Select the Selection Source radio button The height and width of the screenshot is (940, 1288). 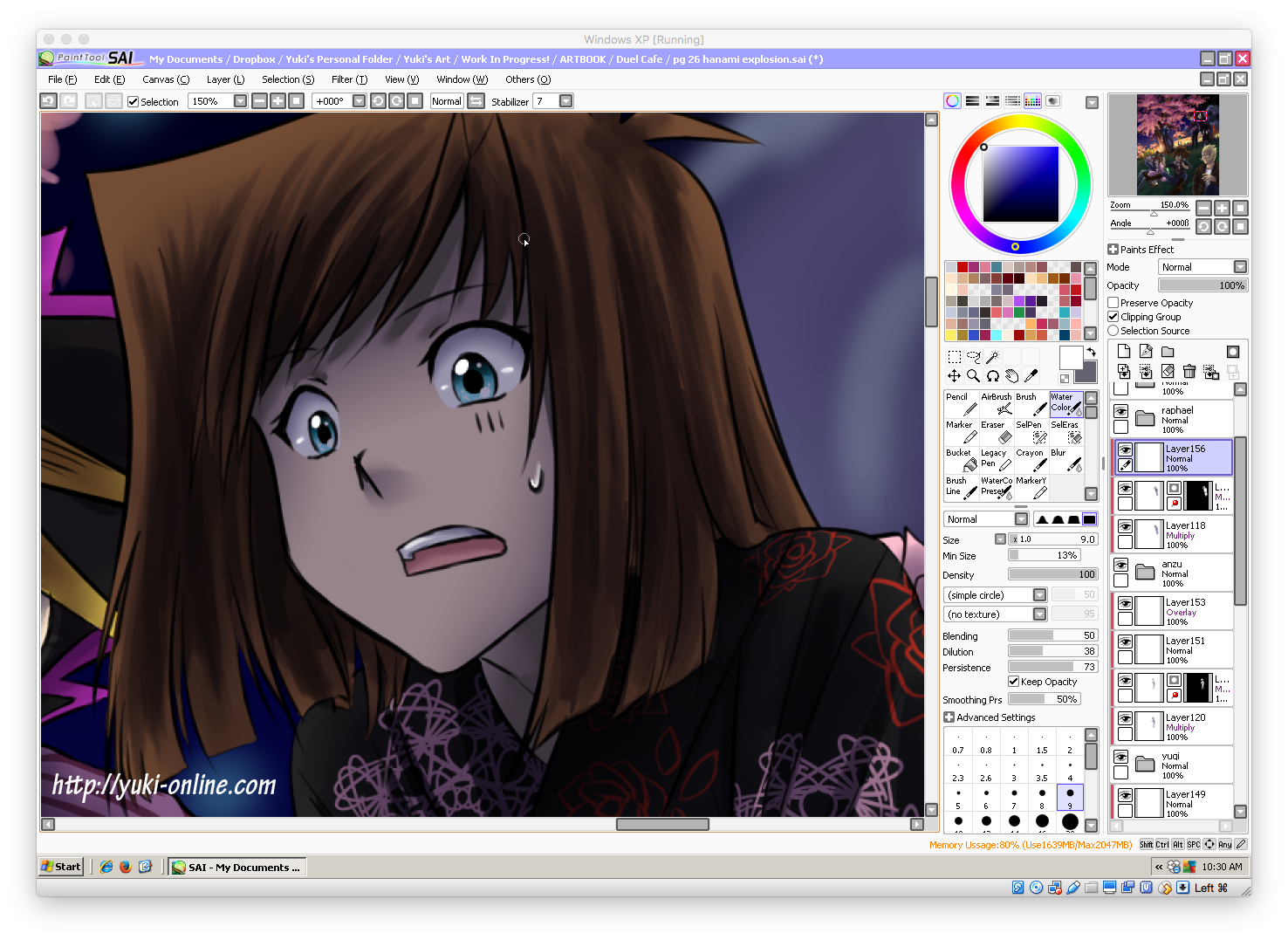(1113, 331)
